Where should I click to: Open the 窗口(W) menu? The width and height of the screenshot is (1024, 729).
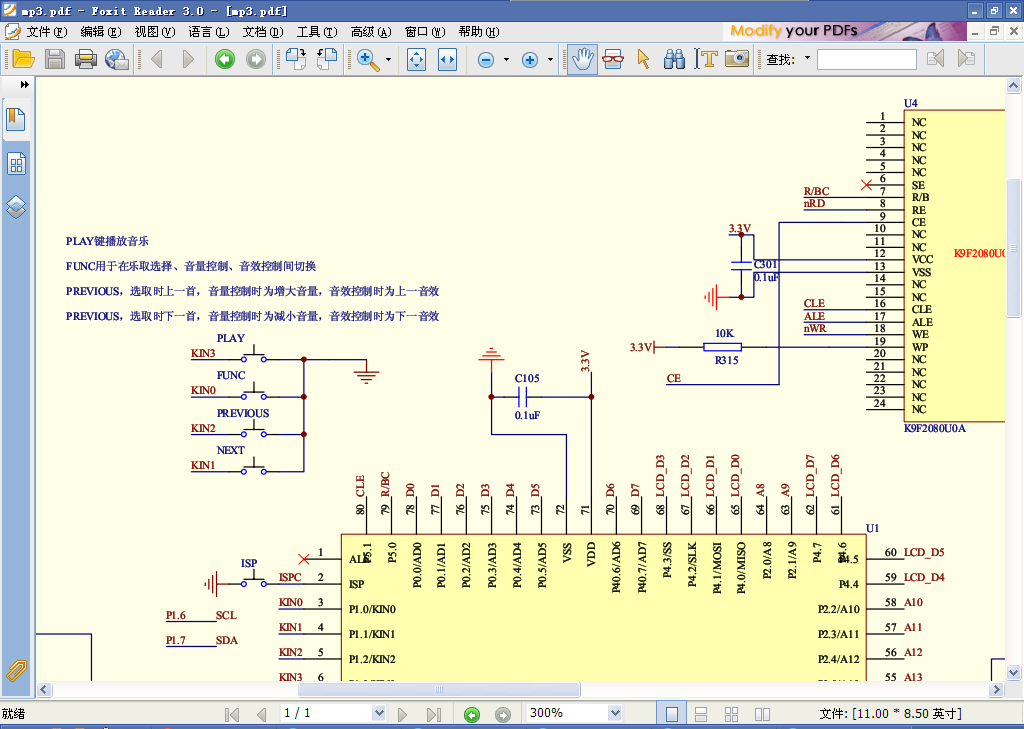tap(425, 31)
